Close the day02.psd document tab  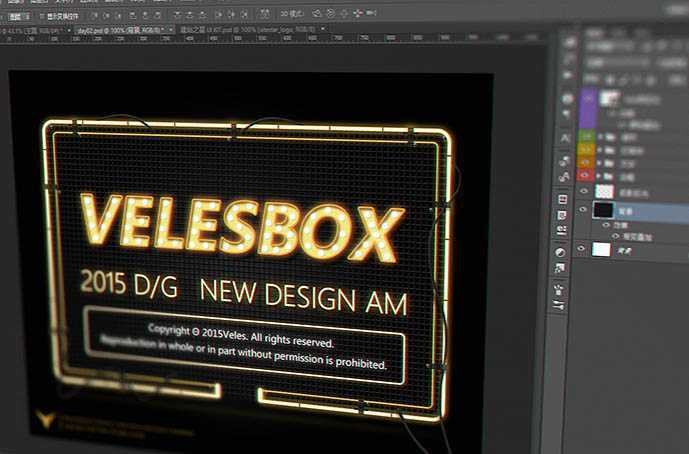click(x=170, y=30)
